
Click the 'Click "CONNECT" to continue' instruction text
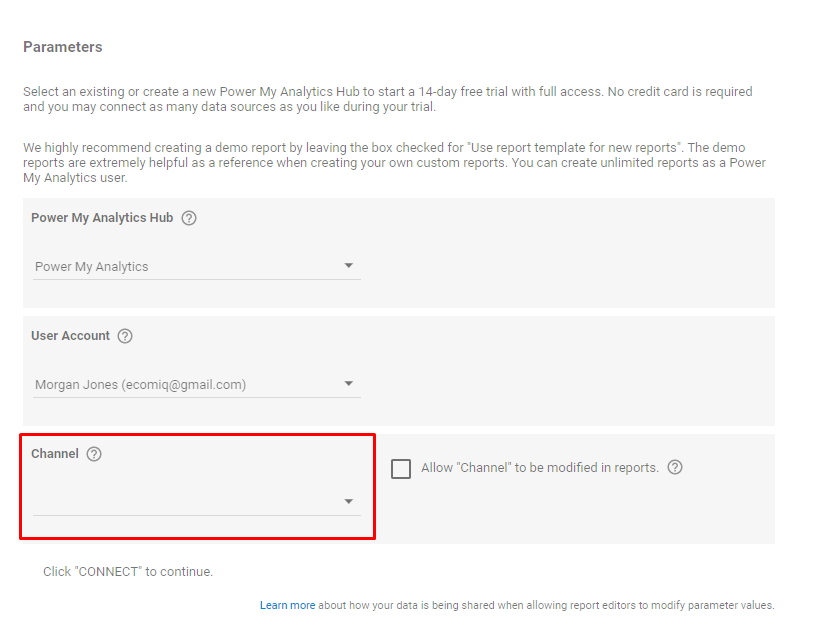coord(128,572)
